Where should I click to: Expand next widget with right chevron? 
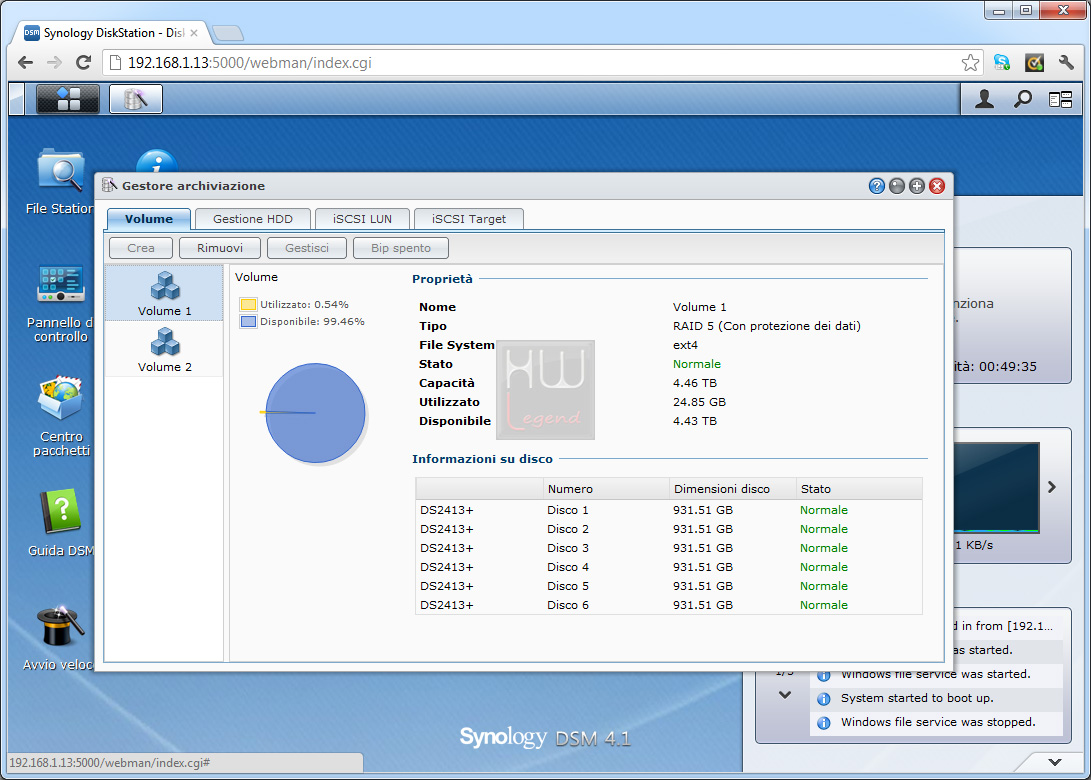click(1052, 487)
